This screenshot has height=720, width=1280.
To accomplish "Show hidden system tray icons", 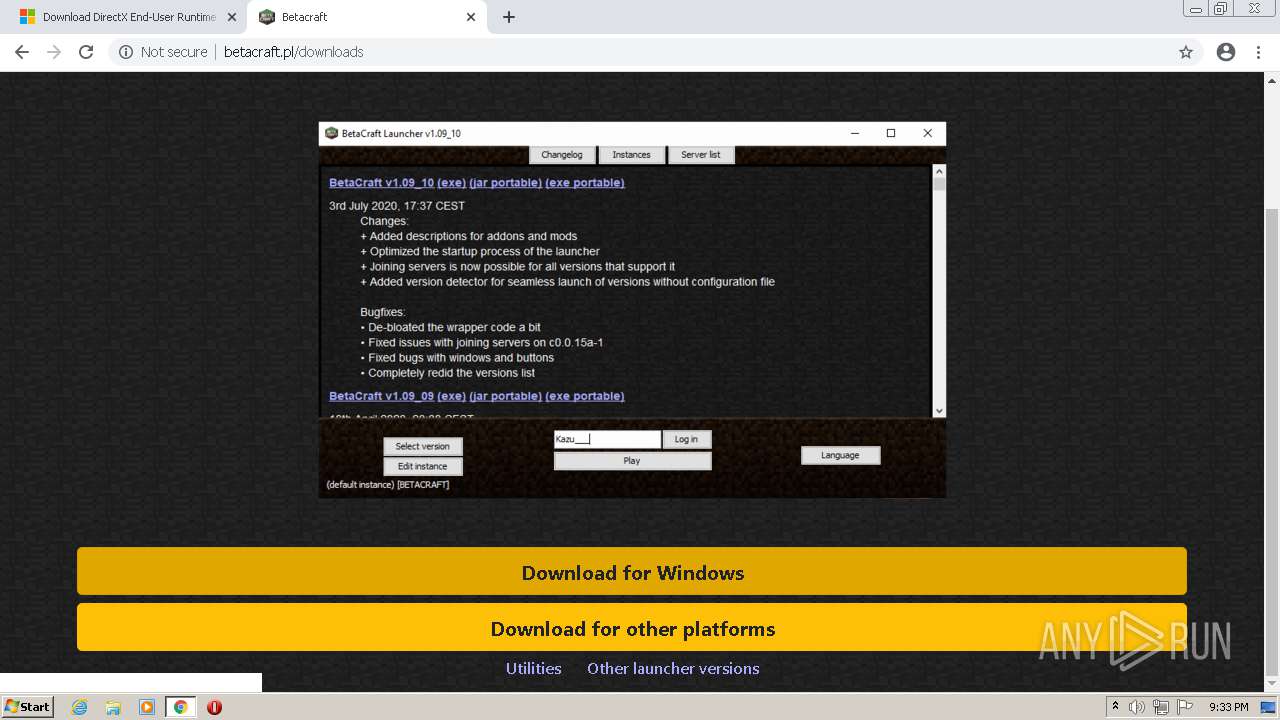I will pyautogui.click(x=1115, y=706).
